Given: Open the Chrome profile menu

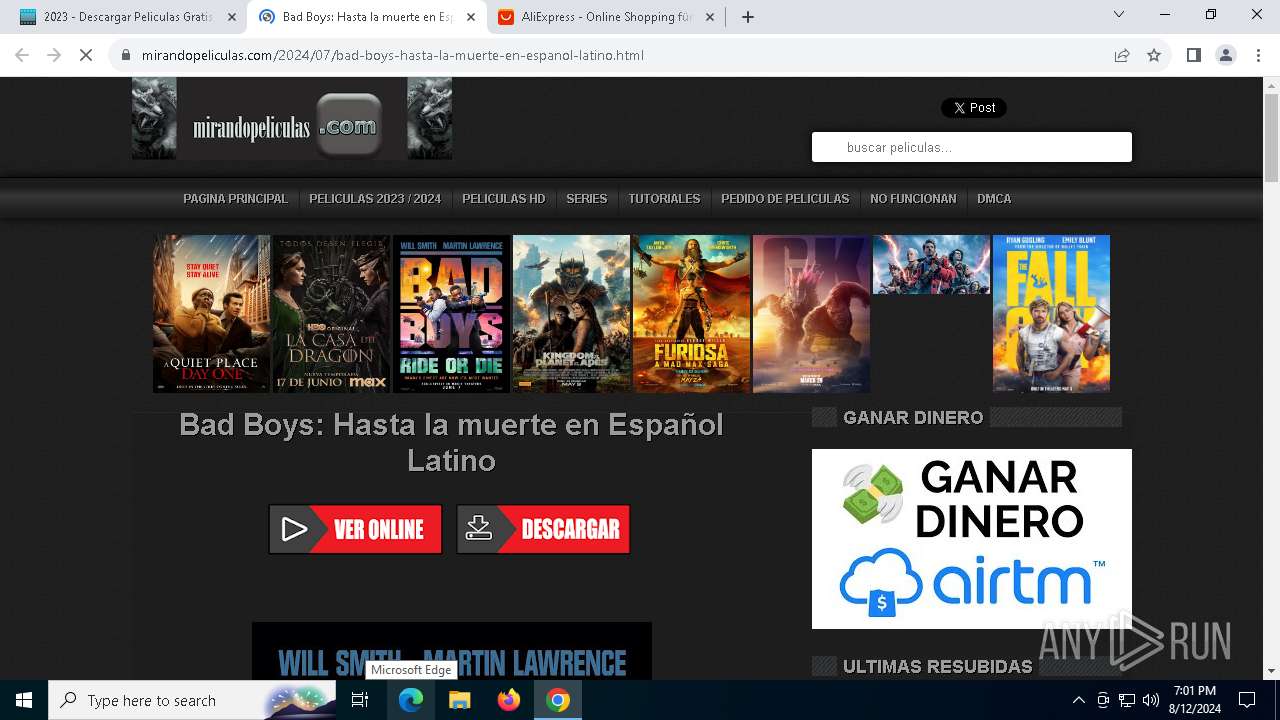Looking at the screenshot, I should [1226, 55].
